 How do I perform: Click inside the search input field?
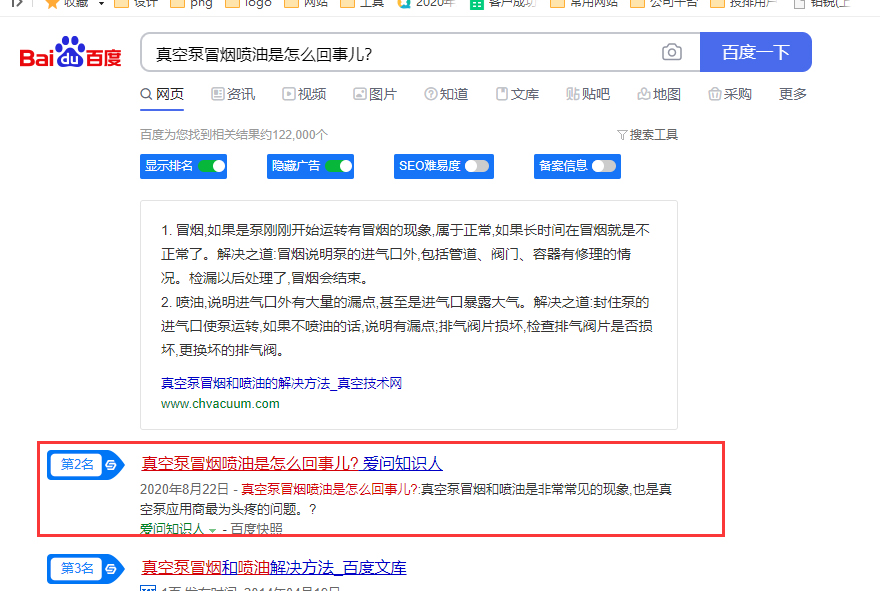(400, 51)
